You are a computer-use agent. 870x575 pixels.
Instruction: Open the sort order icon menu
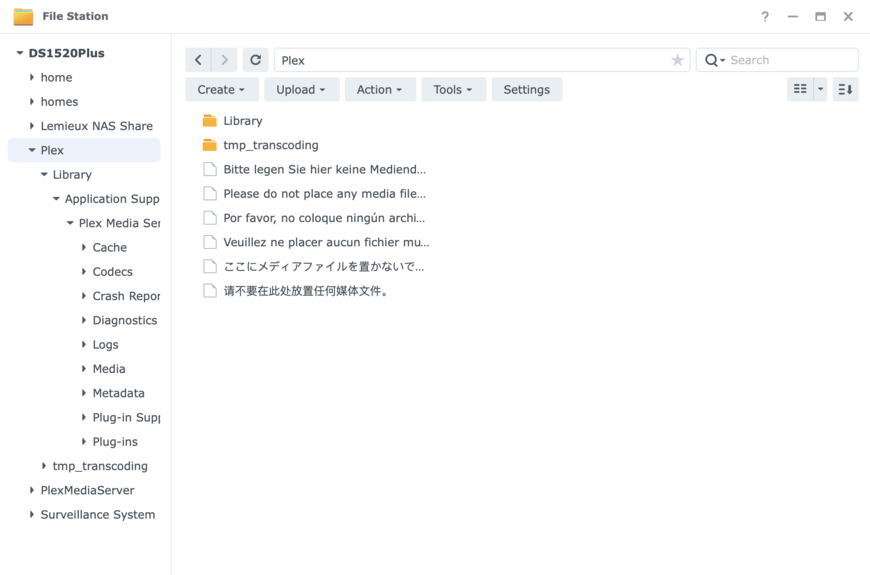point(845,89)
